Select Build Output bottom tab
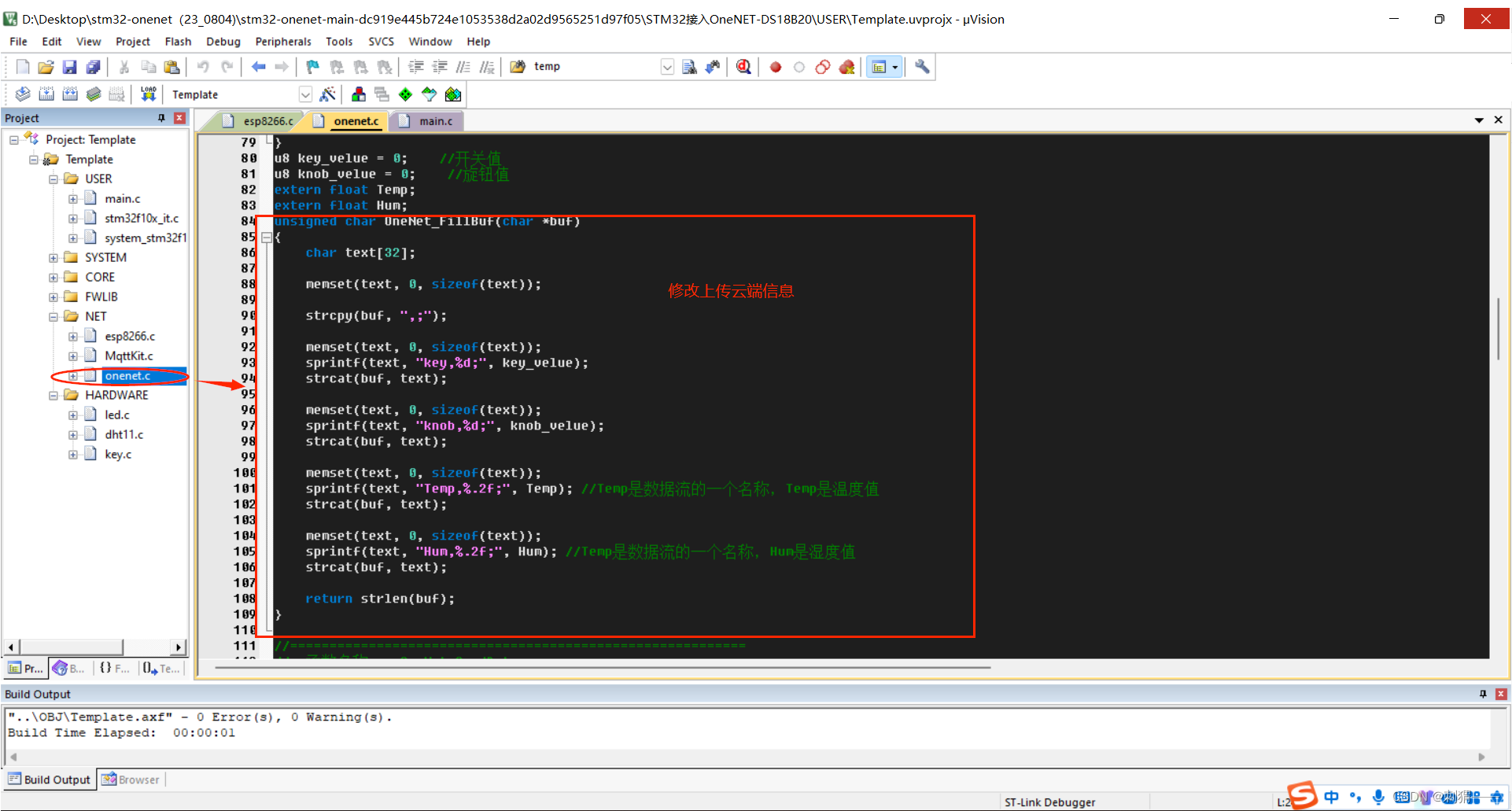This screenshot has width=1512, height=811. (50, 780)
